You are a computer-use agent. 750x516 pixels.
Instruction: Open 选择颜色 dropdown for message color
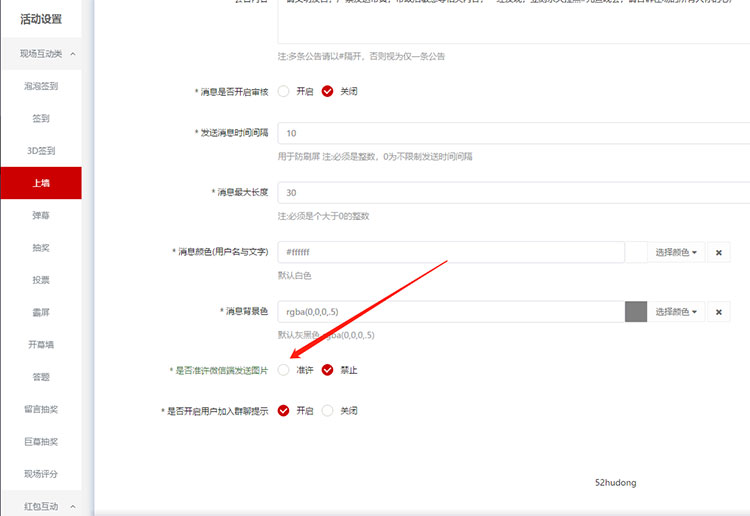click(x=676, y=253)
